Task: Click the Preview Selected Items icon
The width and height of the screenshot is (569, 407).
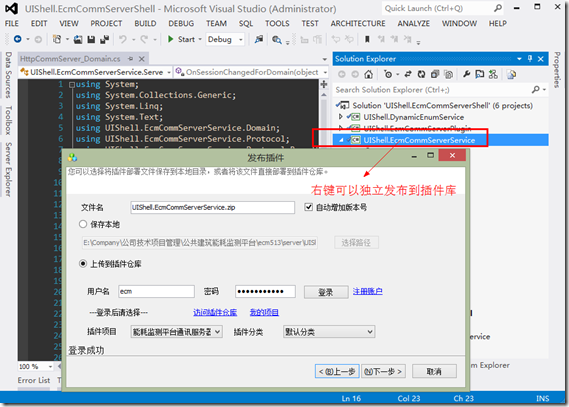Action: click(480, 74)
